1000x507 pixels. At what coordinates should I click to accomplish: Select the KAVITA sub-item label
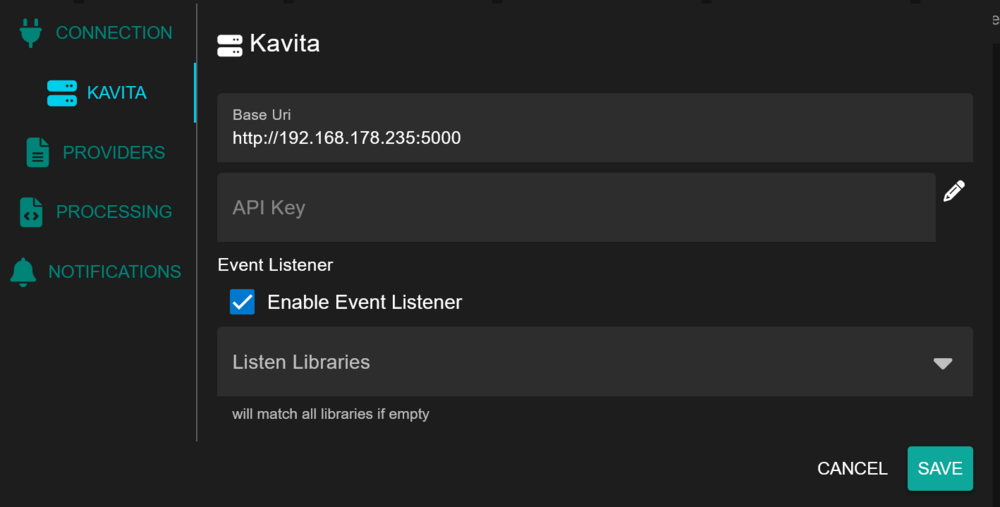[x=117, y=93]
